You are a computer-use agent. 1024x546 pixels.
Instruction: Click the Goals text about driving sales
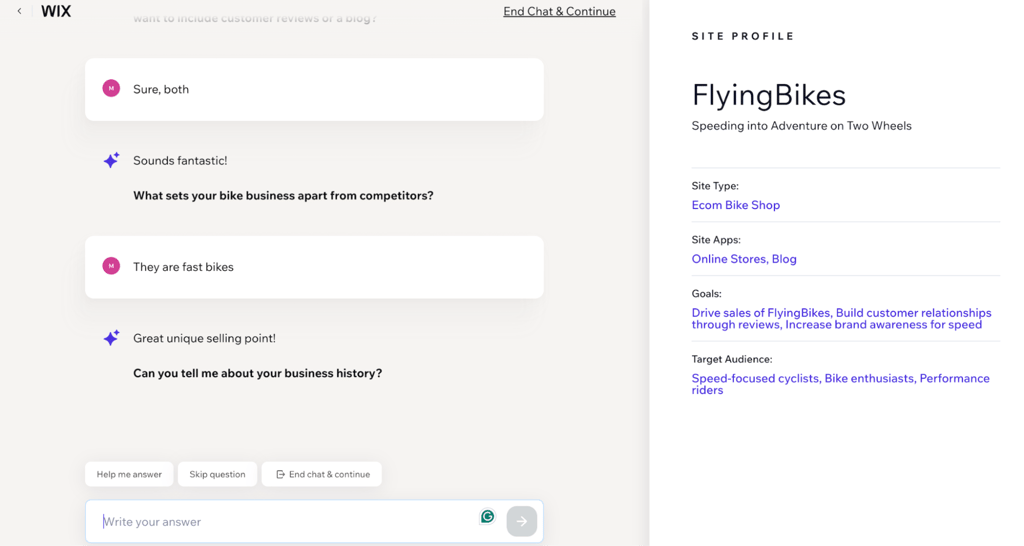click(x=841, y=319)
